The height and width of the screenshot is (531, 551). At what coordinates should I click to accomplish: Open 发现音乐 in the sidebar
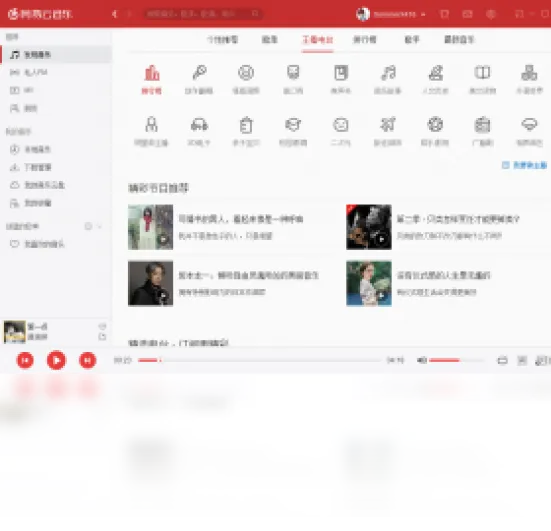point(56,54)
